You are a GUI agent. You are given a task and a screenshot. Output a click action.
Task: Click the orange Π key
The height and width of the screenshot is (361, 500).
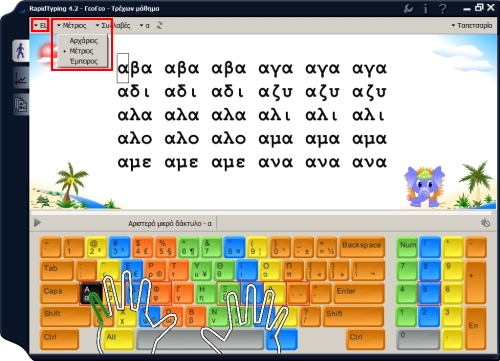click(294, 270)
